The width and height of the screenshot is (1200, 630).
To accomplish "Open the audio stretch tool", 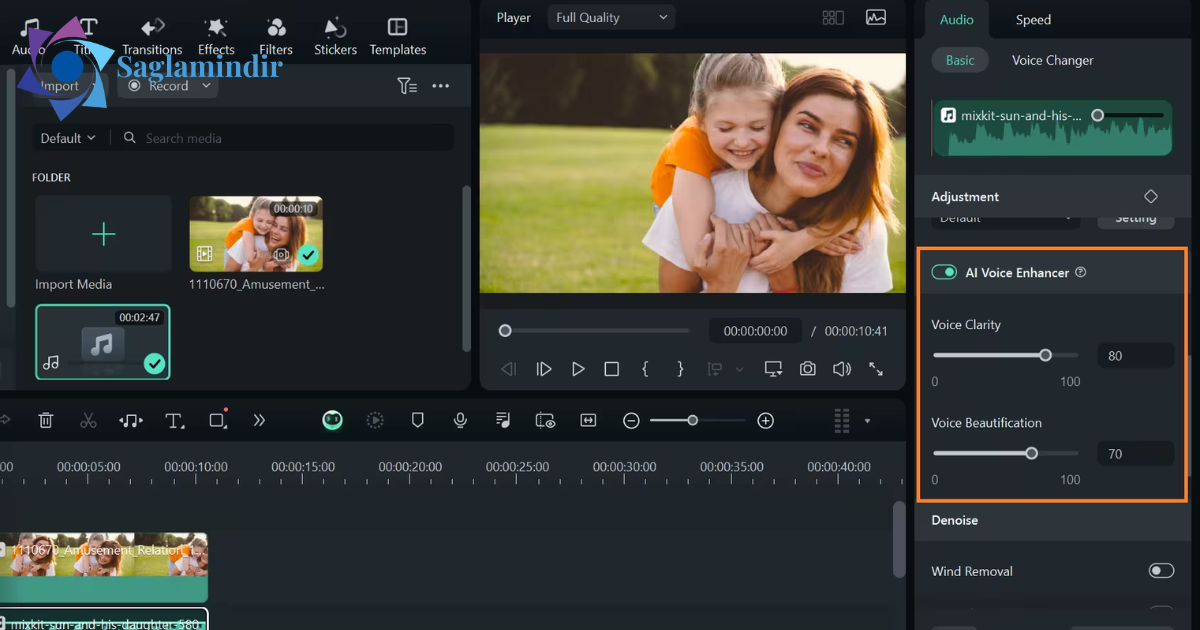I will pos(131,421).
